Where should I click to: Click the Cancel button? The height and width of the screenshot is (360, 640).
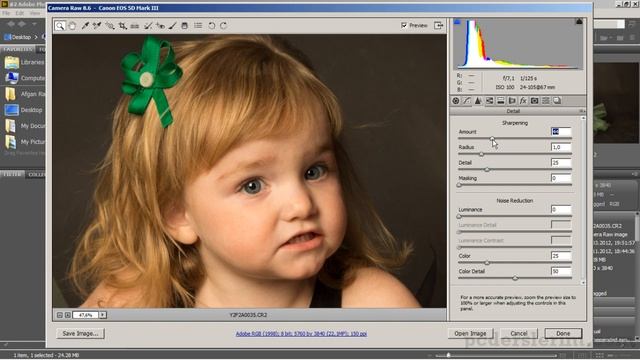click(x=519, y=333)
